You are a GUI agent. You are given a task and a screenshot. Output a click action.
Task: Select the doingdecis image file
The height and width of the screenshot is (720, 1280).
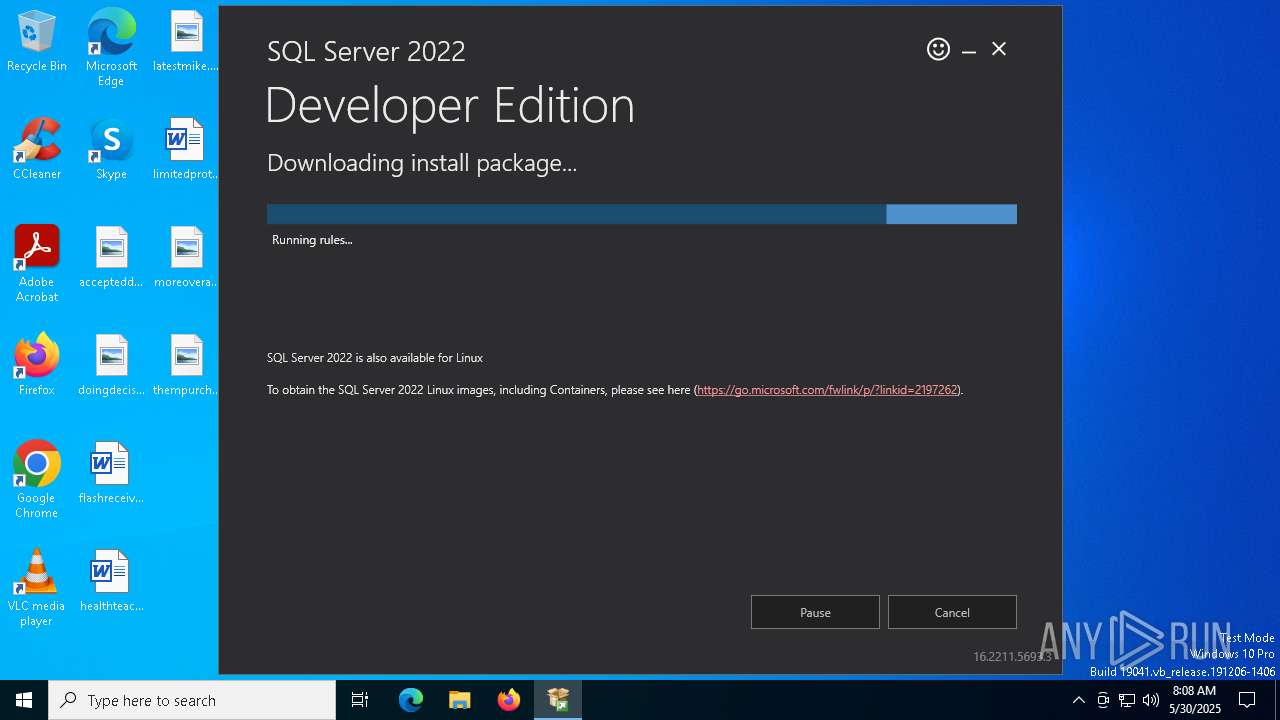(x=111, y=366)
